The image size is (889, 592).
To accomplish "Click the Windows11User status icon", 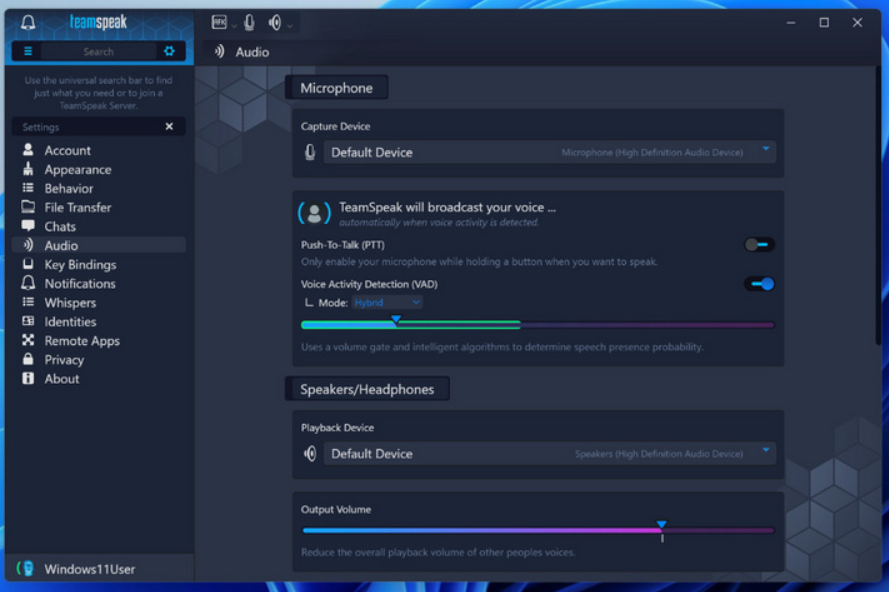I will 26,568.
